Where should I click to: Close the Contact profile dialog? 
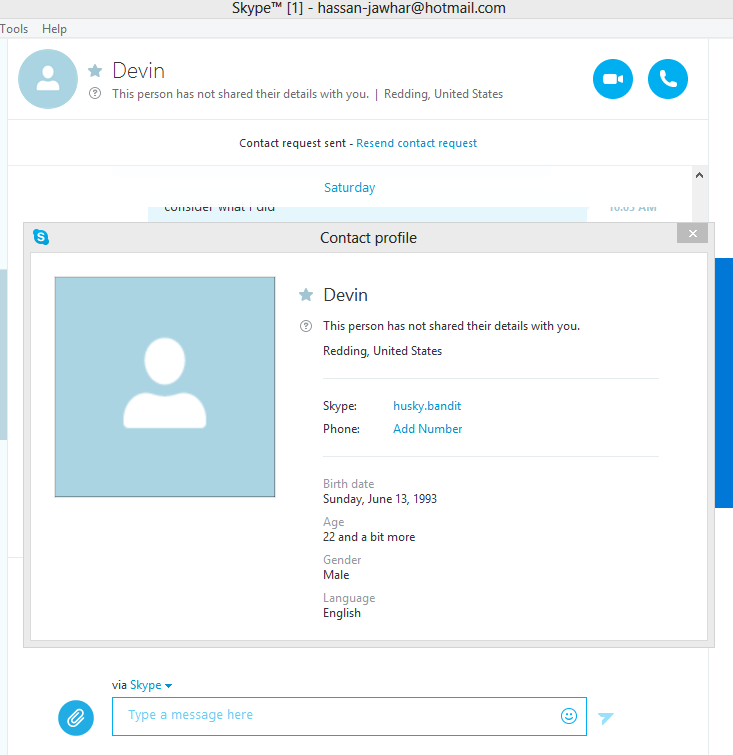pos(692,234)
